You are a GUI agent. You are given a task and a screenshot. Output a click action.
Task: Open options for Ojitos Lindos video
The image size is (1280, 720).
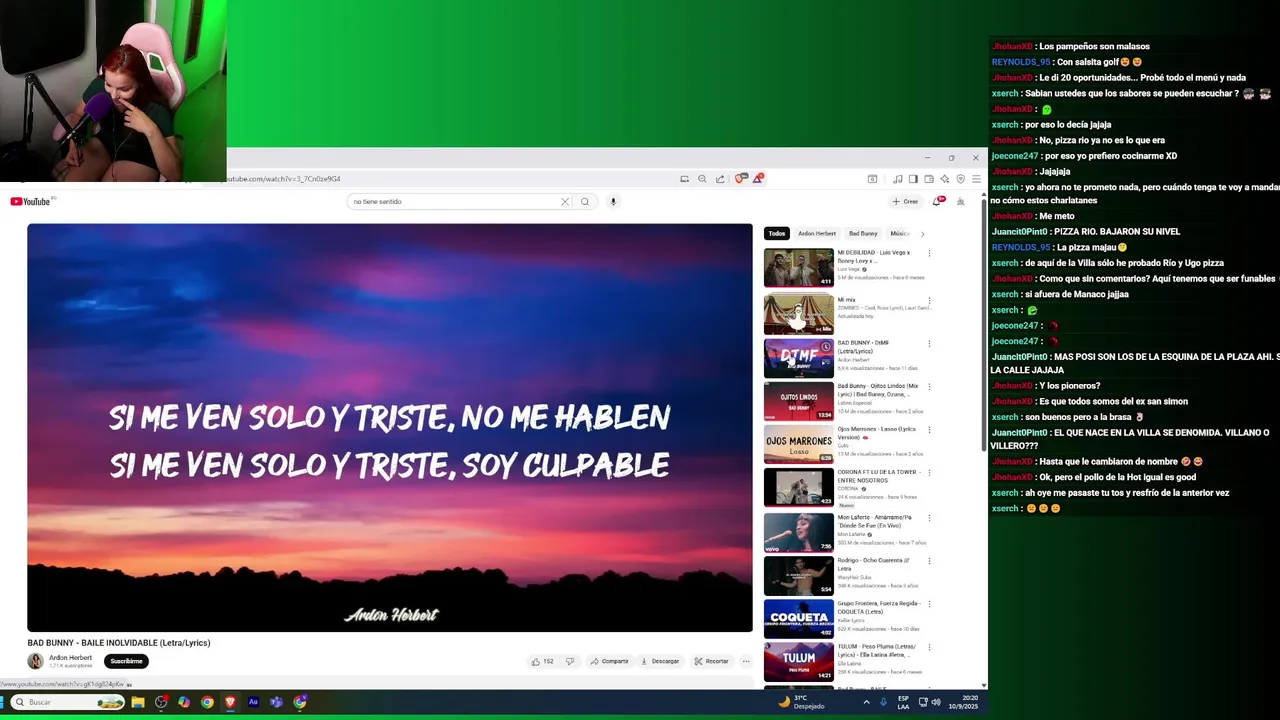(929, 386)
